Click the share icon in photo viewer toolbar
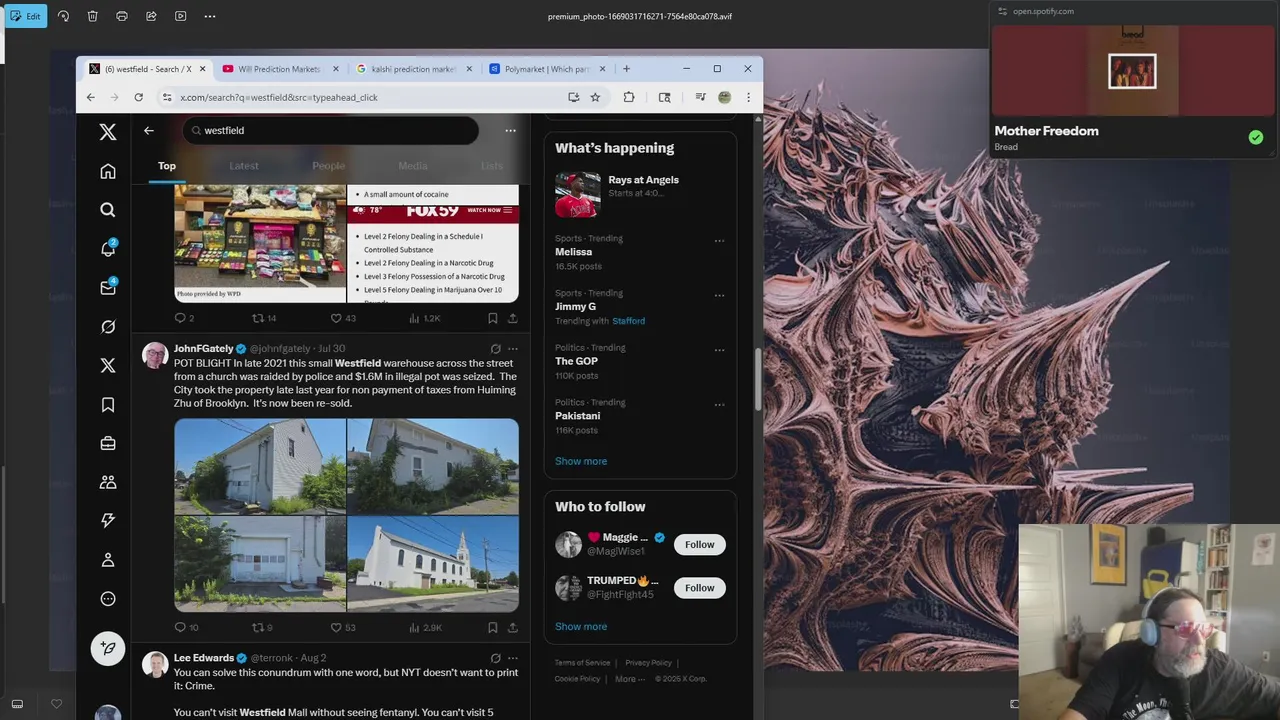The image size is (1280, 720). point(151,16)
